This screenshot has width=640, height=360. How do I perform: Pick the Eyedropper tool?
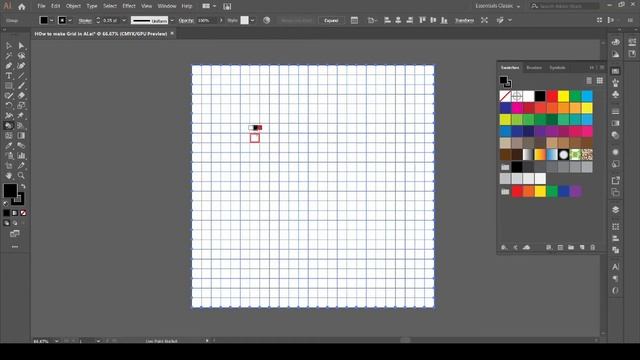pos(9,146)
